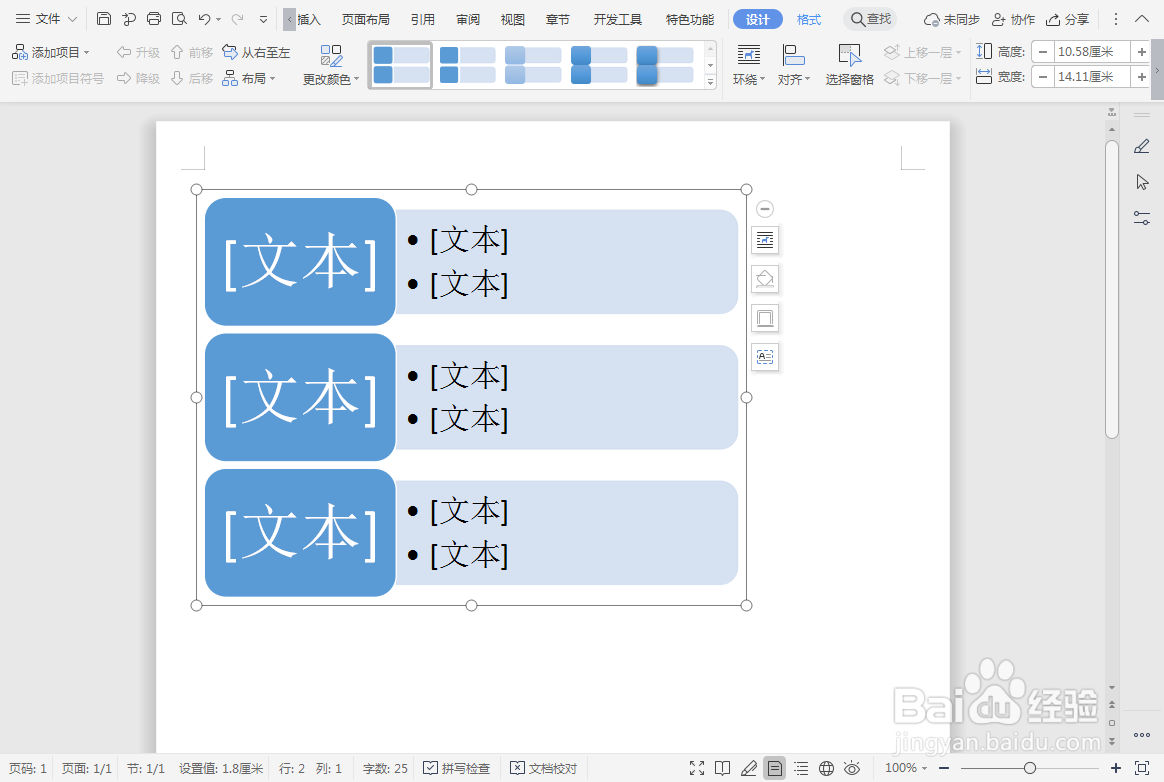Click the 分享 share button
The image size is (1164, 782).
tap(1067, 19)
